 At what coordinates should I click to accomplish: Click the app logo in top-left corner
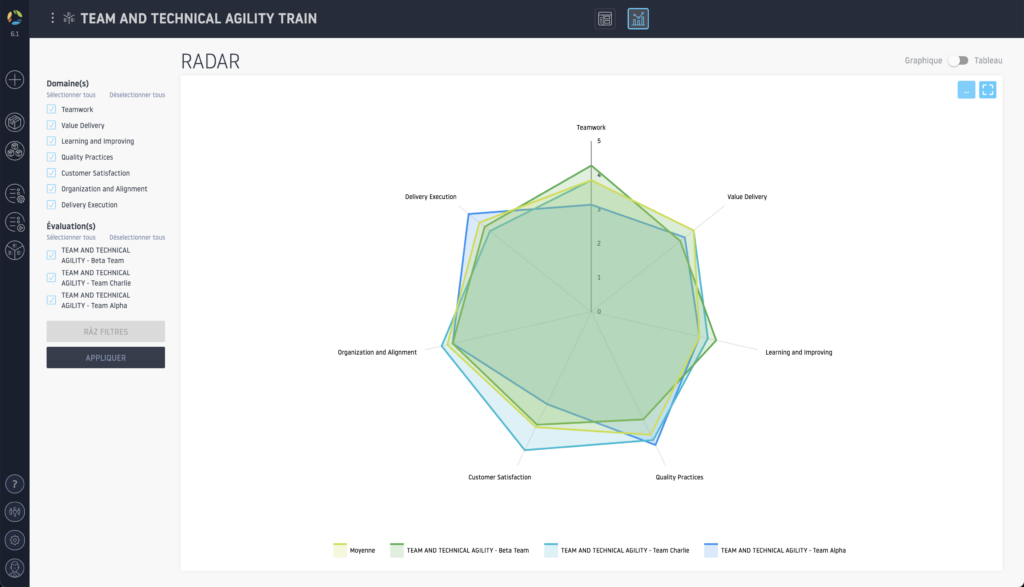click(x=14, y=17)
